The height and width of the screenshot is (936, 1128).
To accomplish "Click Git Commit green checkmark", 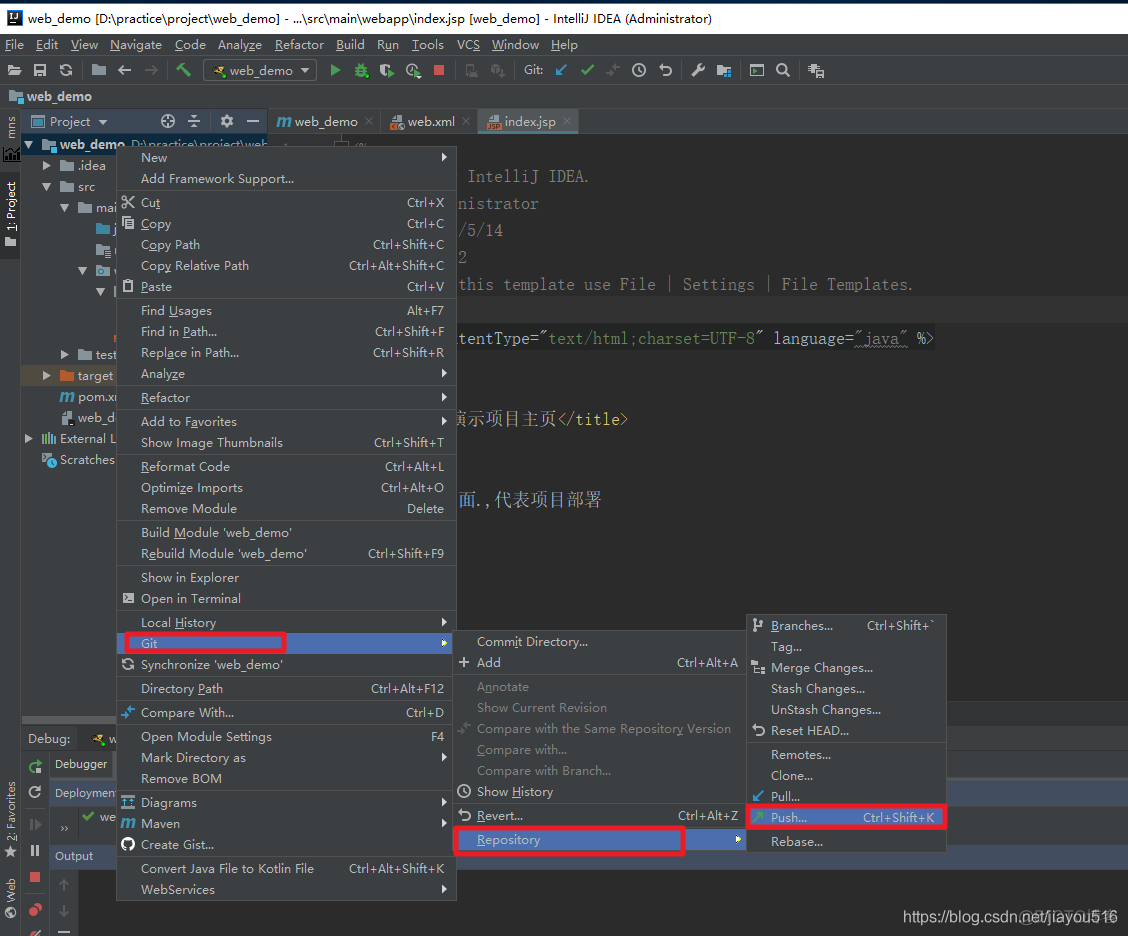I will pyautogui.click(x=587, y=70).
